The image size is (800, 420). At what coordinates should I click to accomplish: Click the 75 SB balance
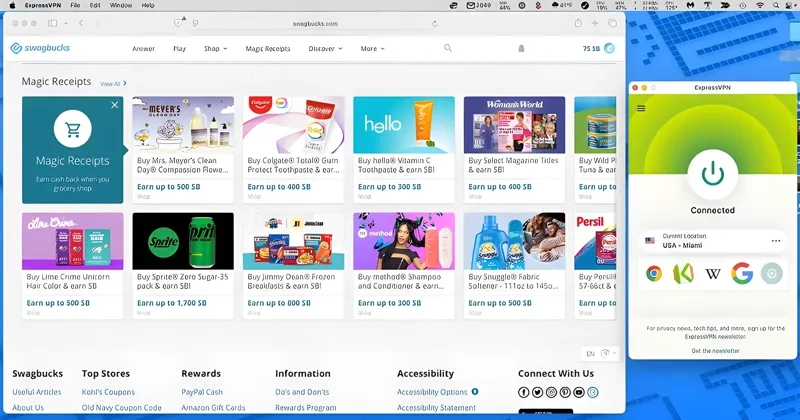(x=591, y=48)
